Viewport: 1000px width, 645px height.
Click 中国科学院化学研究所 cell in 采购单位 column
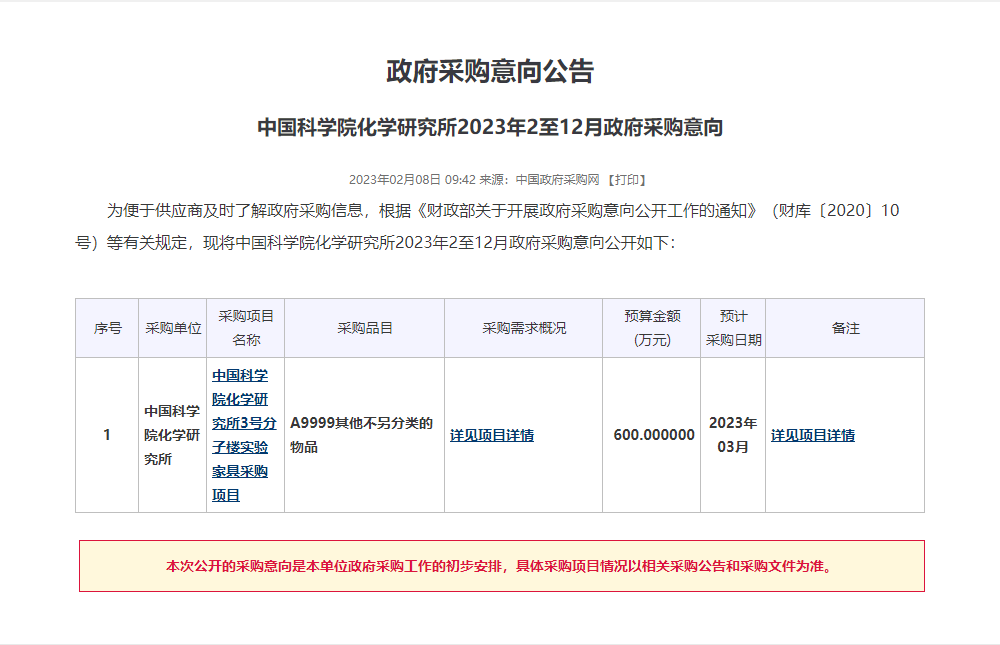173,435
